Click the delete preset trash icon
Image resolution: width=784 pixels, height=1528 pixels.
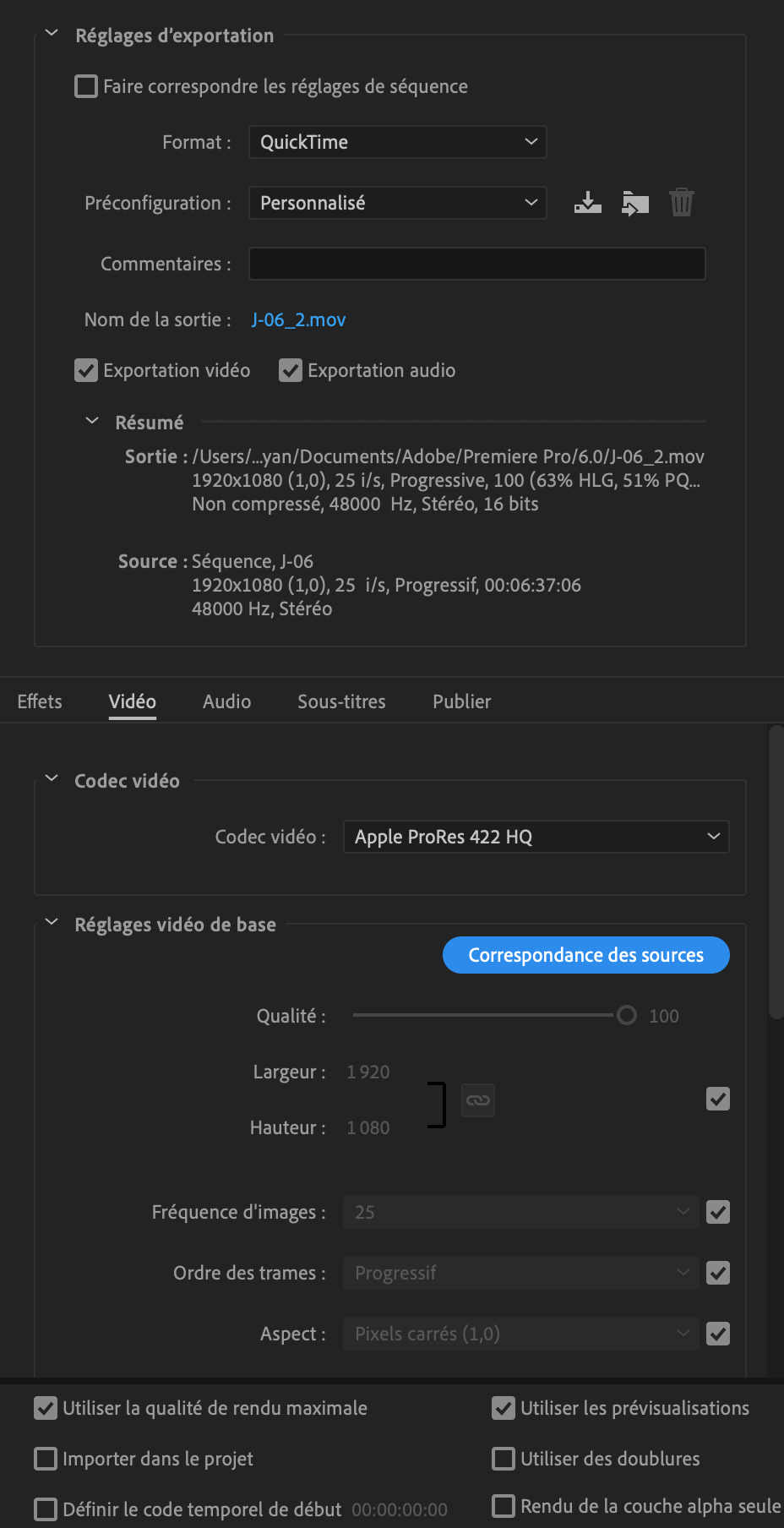[x=682, y=203]
